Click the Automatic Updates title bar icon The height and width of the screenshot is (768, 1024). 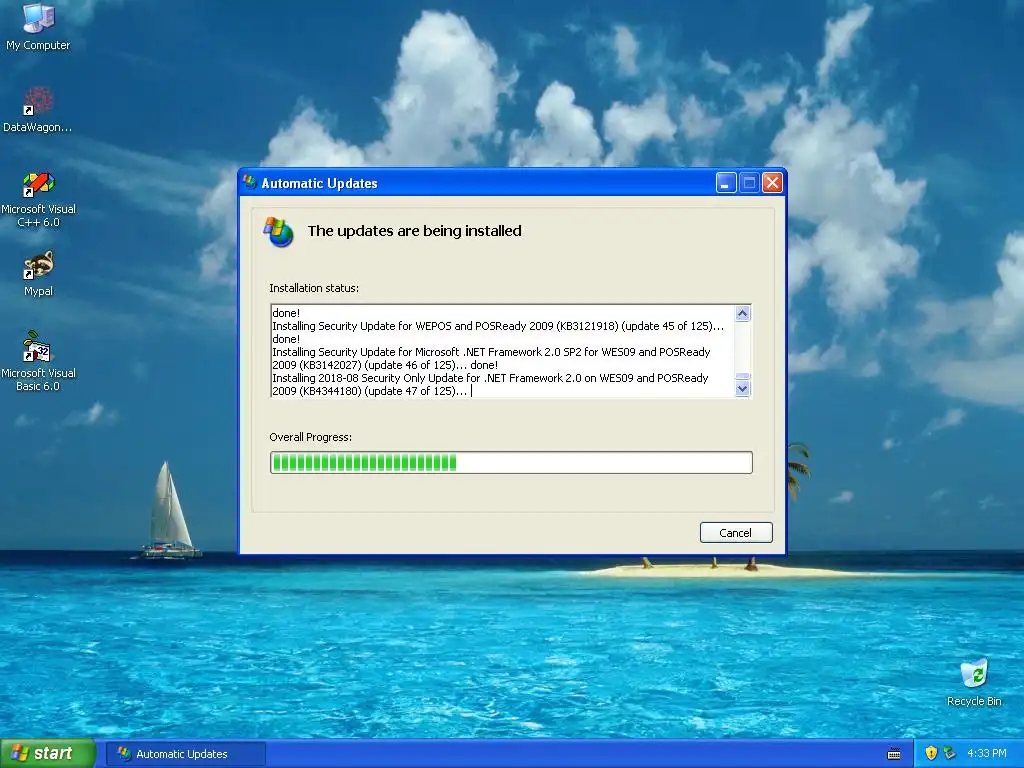(x=249, y=182)
